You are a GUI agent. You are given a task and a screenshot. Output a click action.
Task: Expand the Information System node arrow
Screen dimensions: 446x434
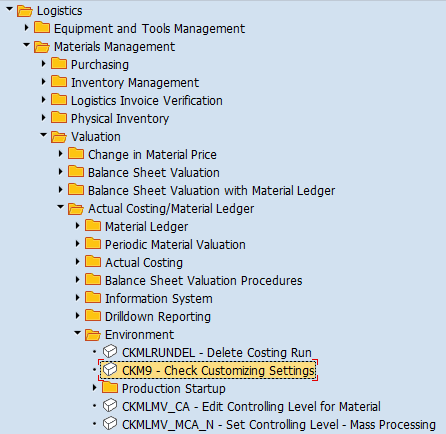[78, 297]
